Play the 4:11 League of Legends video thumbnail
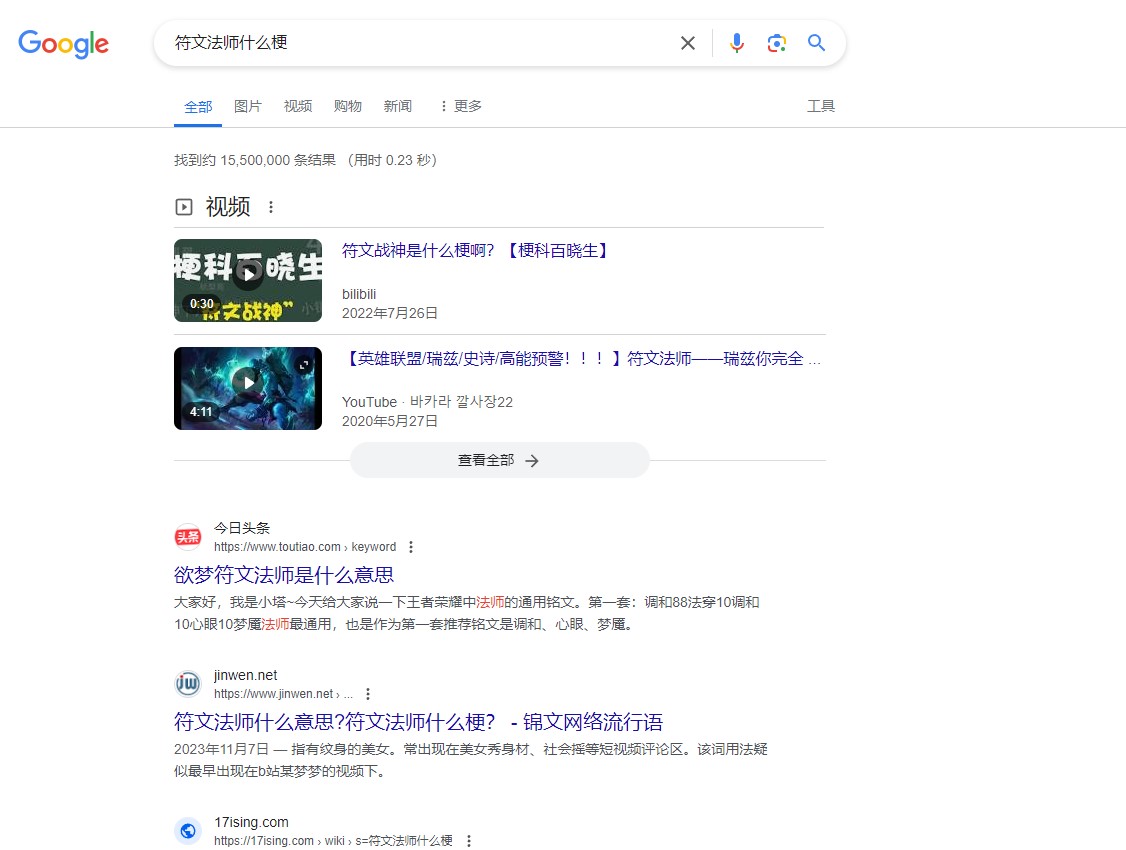Viewport: 1126px width, 850px height. [248, 388]
